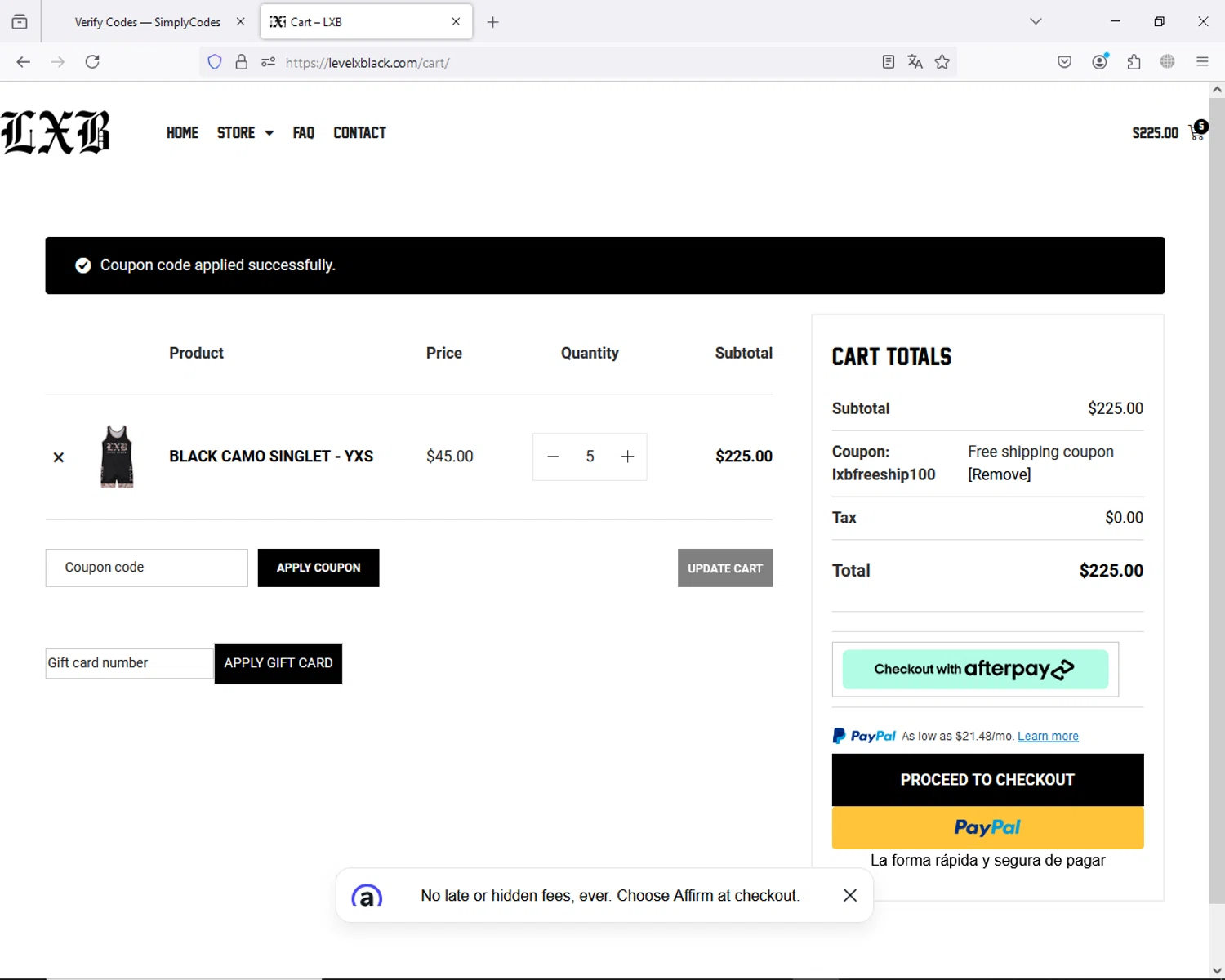Viewport: 1225px width, 980px height.
Task: Click the PayPal logo beside monthly offer
Action: pyautogui.click(x=864, y=736)
